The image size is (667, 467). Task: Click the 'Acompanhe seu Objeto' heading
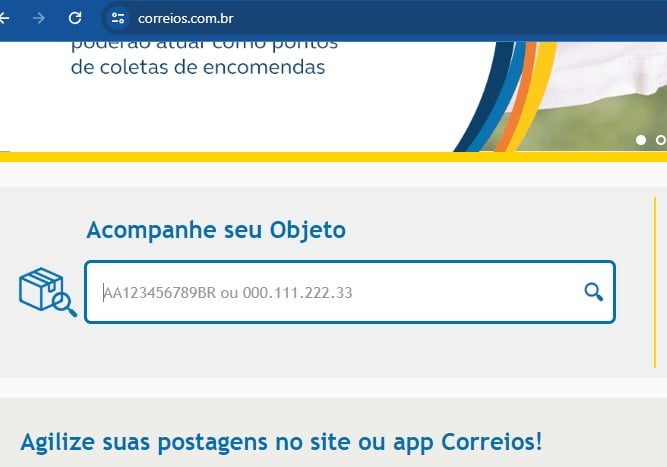click(216, 231)
